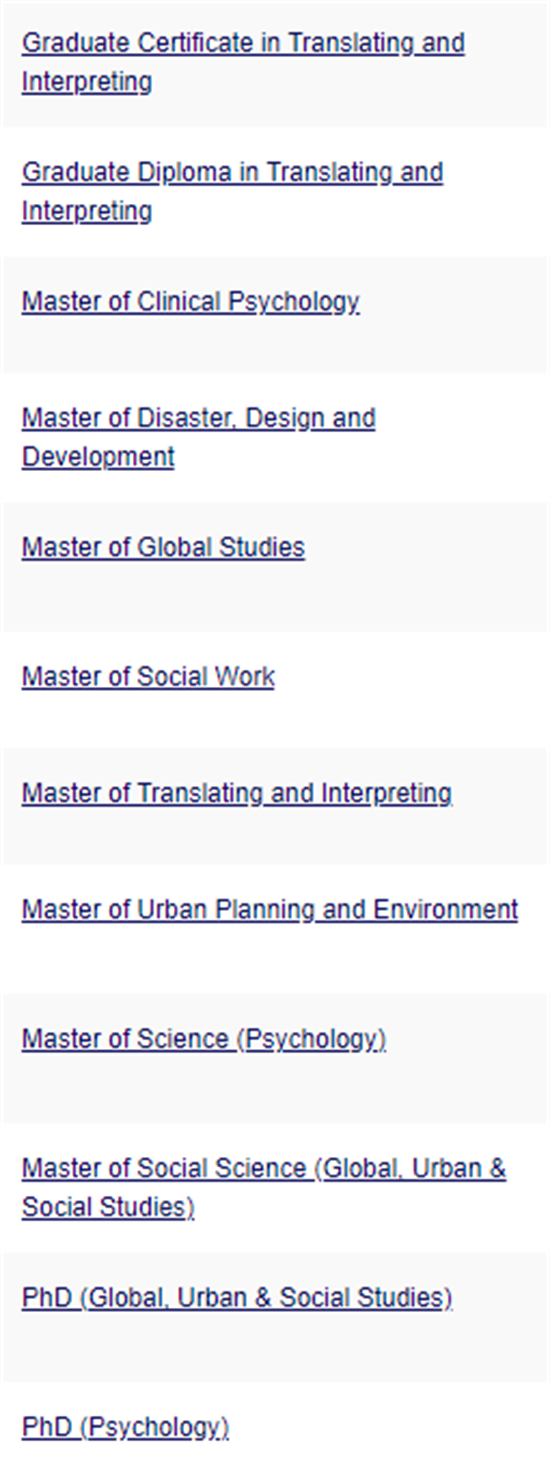Click the word Interpreting under Graduate Certificate
Viewport: 550px width, 1477px height.
(x=87, y=82)
